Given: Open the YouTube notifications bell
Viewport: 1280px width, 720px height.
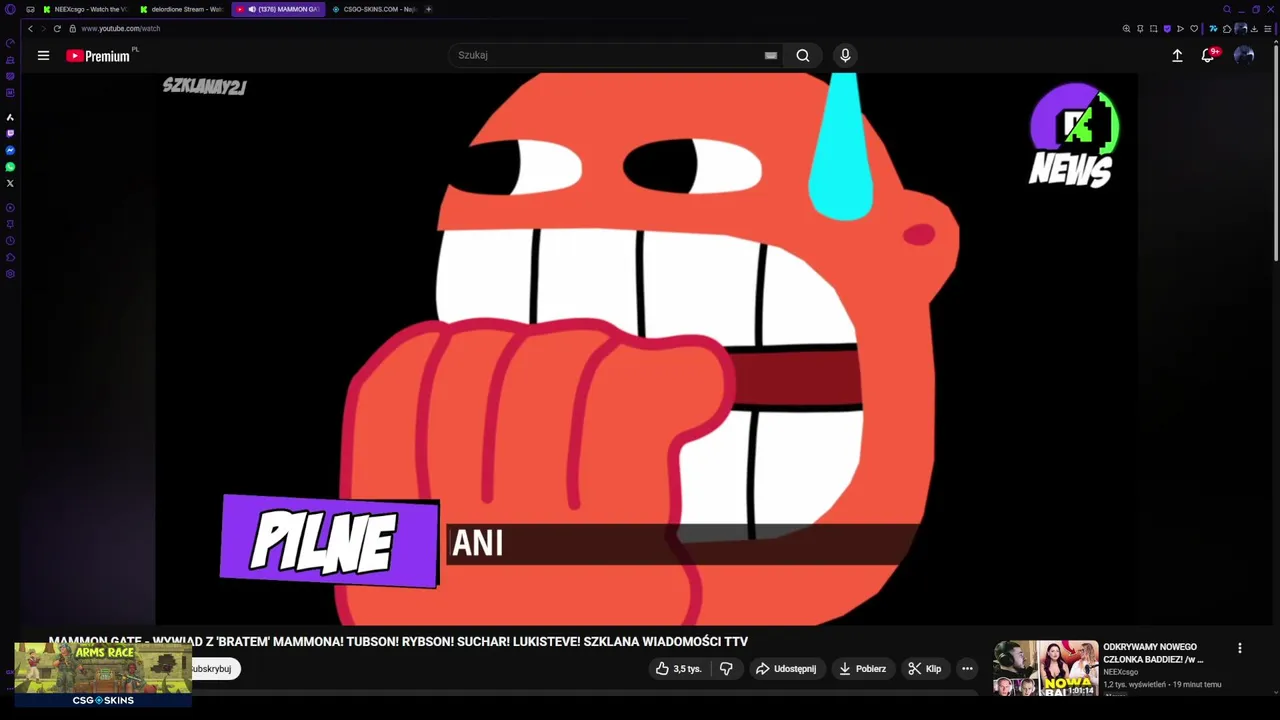Looking at the screenshot, I should click(x=1208, y=56).
